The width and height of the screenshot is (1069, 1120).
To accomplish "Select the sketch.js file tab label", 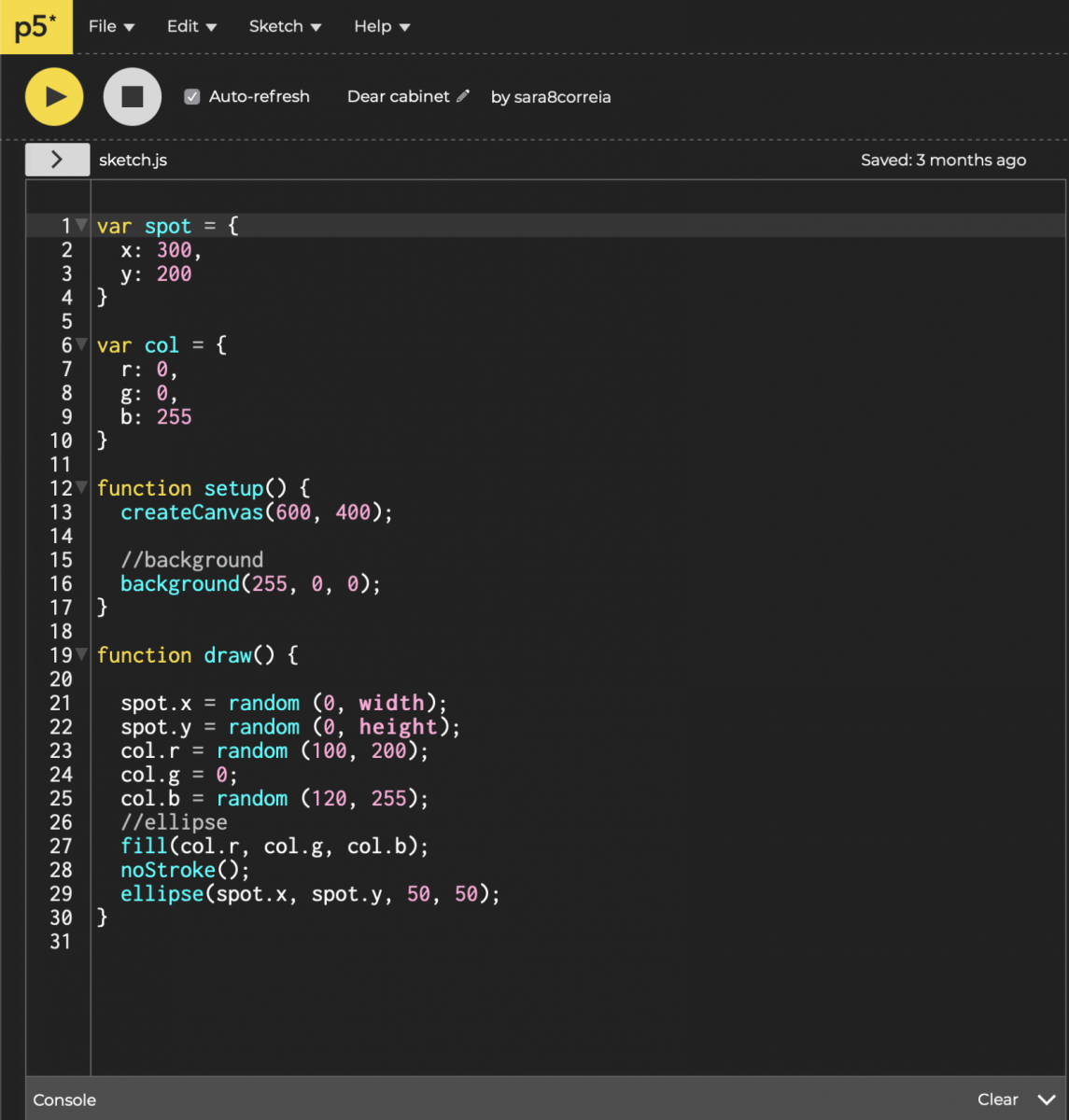I will (x=133, y=160).
